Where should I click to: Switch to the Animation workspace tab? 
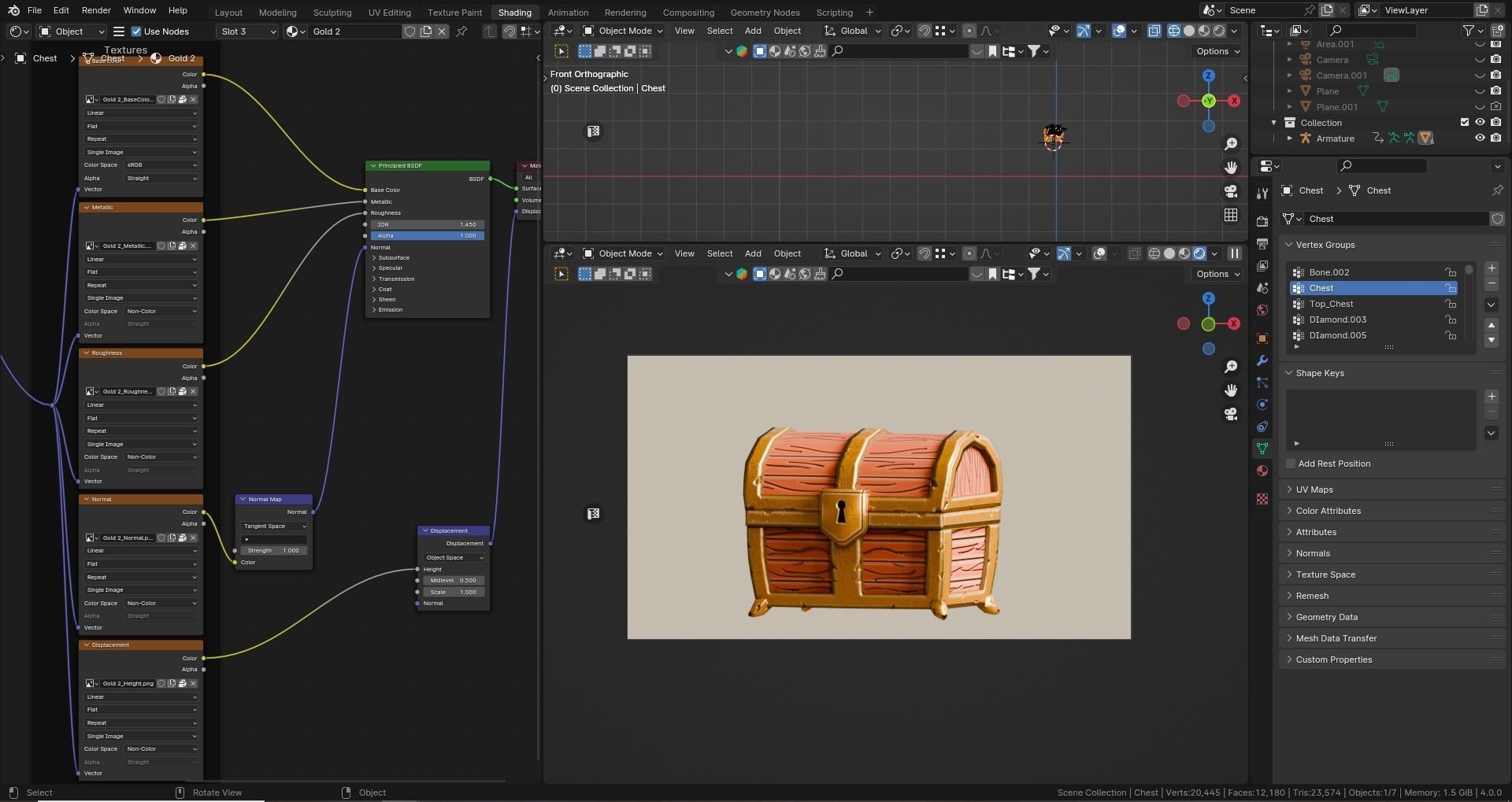pos(568,13)
